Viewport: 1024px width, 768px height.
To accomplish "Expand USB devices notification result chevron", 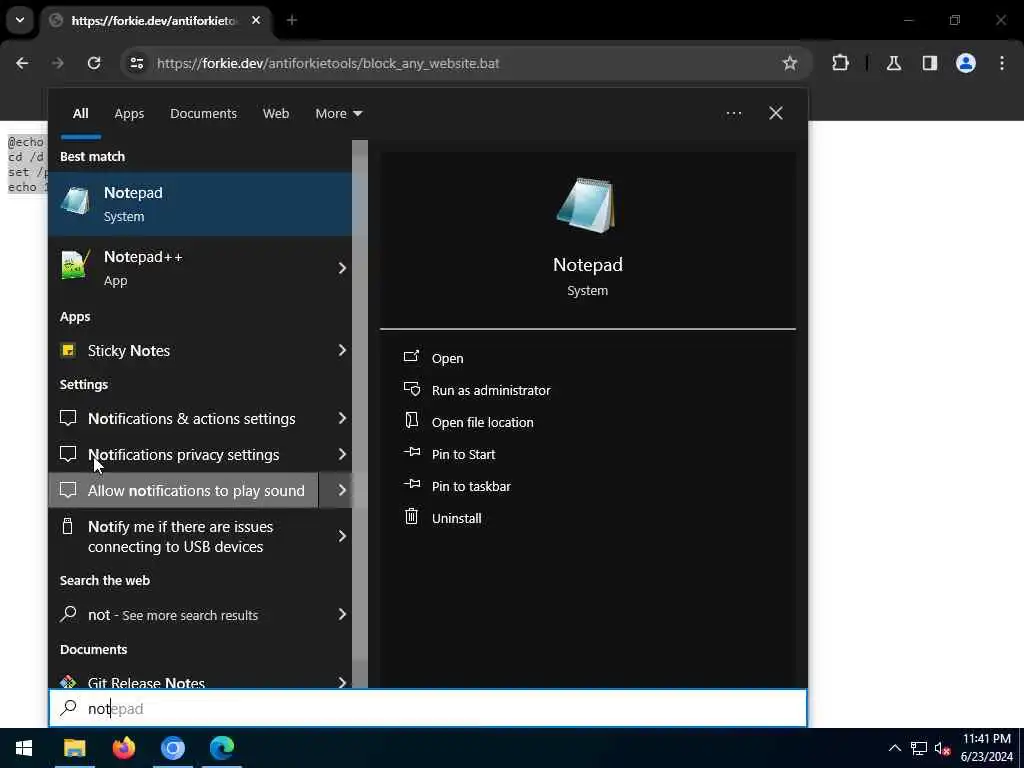I will pos(342,536).
